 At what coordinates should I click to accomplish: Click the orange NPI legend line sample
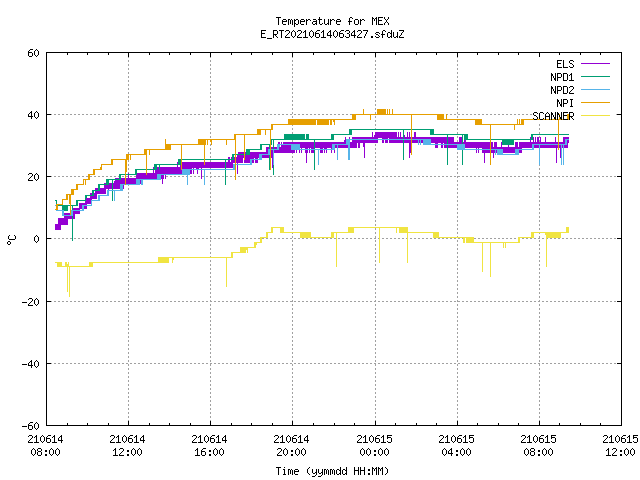pyautogui.click(x=595, y=102)
